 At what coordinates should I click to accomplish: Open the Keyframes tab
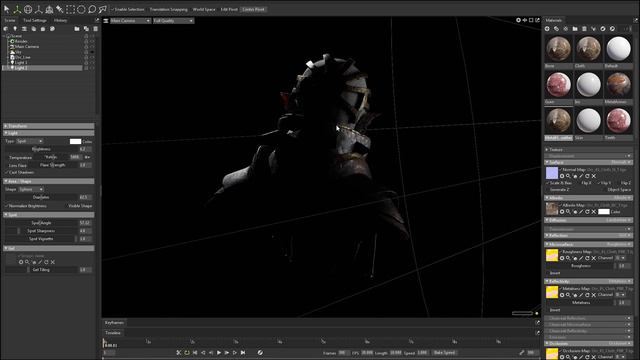[114, 322]
